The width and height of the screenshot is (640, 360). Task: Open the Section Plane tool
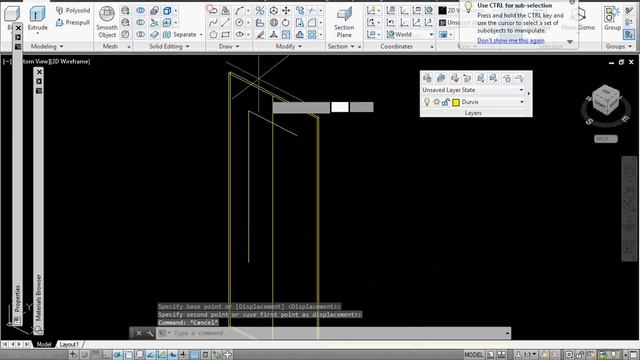344,22
